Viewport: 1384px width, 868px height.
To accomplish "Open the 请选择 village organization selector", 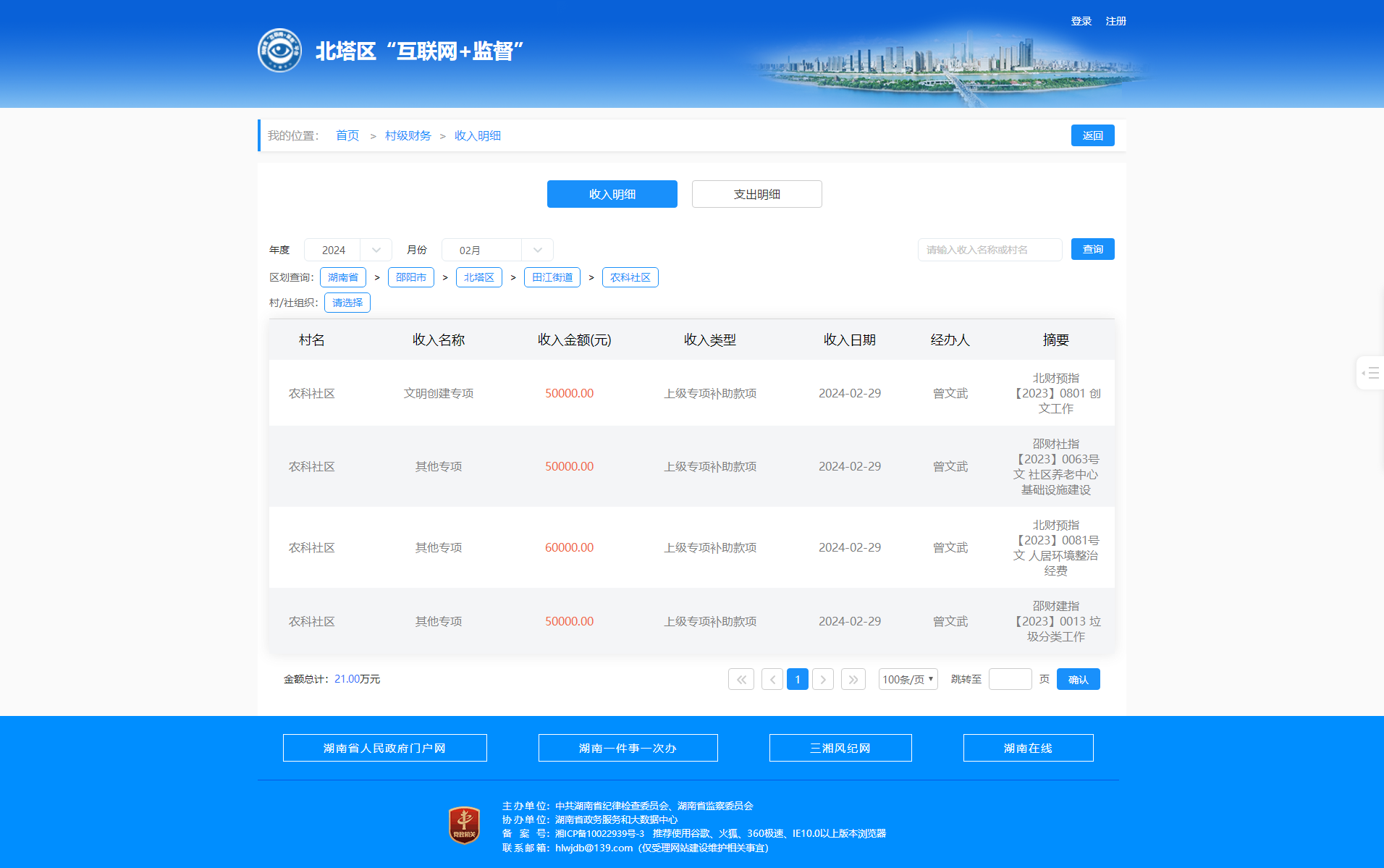I will [347, 303].
